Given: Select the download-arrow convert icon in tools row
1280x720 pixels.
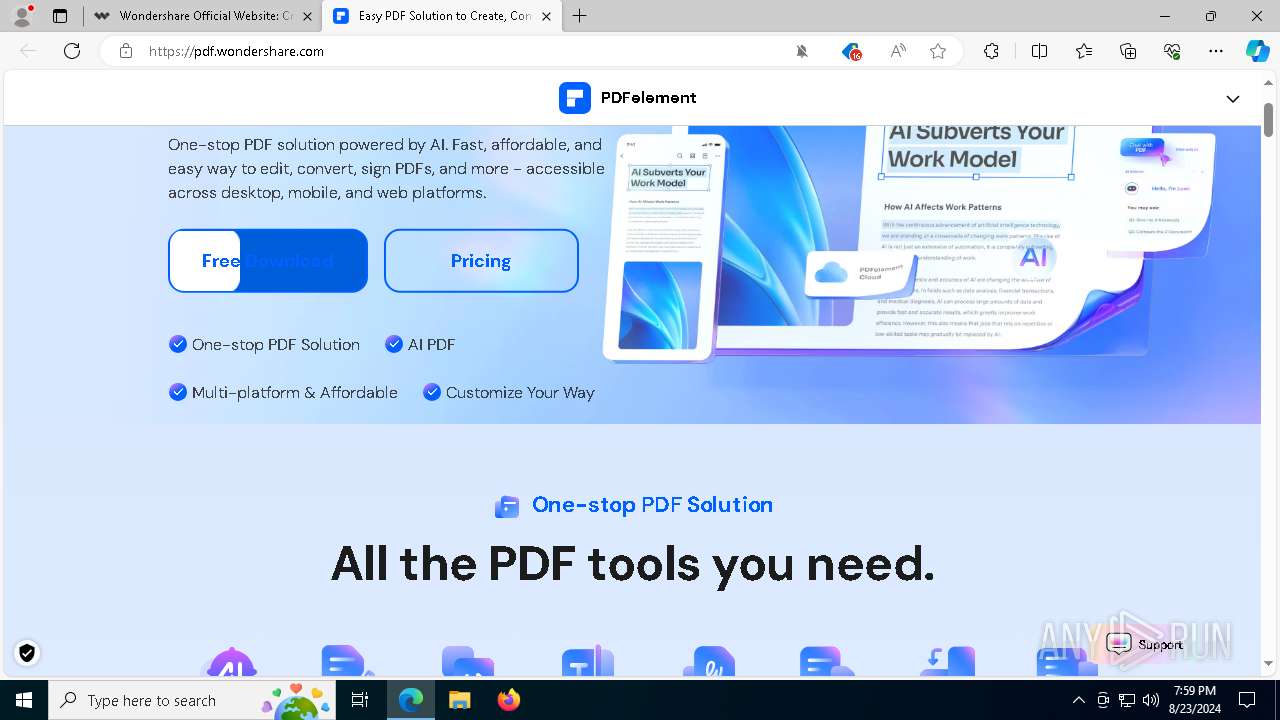Looking at the screenshot, I should point(947,662).
